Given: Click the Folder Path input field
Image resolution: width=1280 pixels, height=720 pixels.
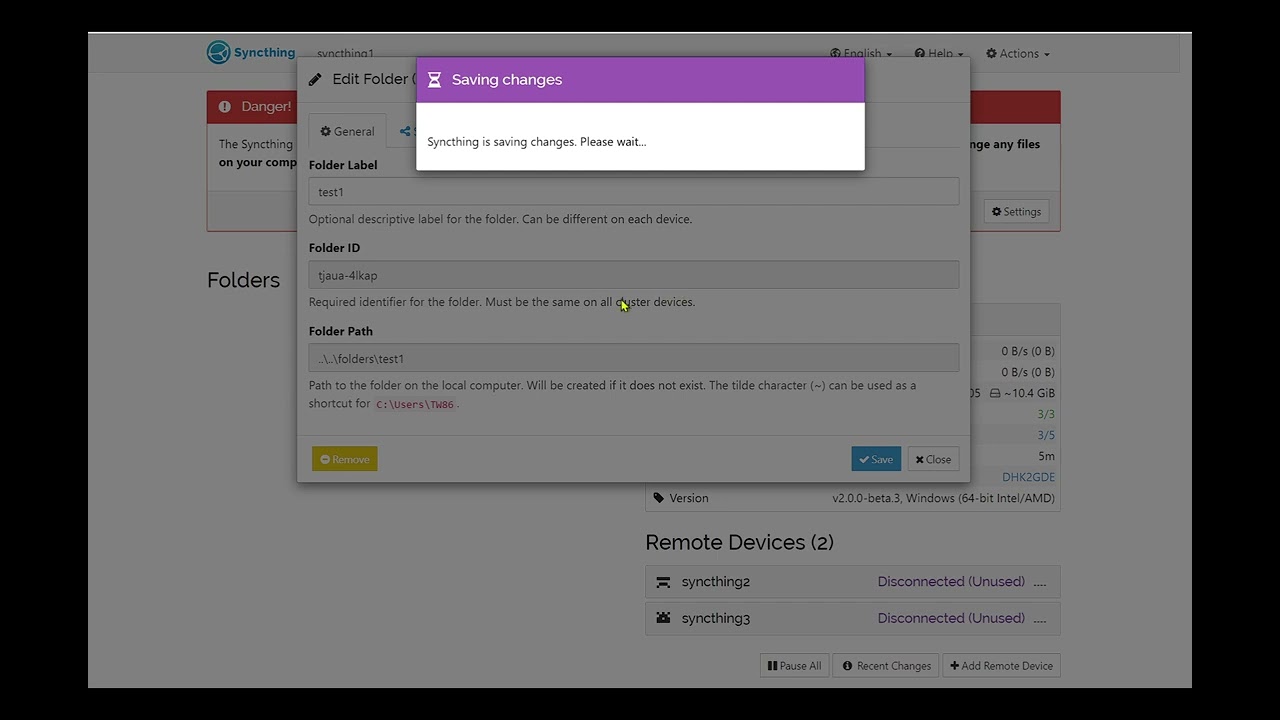Looking at the screenshot, I should [634, 358].
